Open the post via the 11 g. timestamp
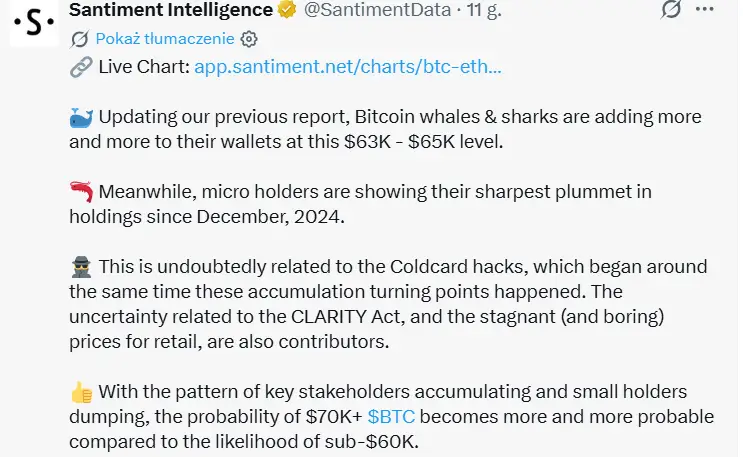The height and width of the screenshot is (457, 743). click(x=484, y=9)
